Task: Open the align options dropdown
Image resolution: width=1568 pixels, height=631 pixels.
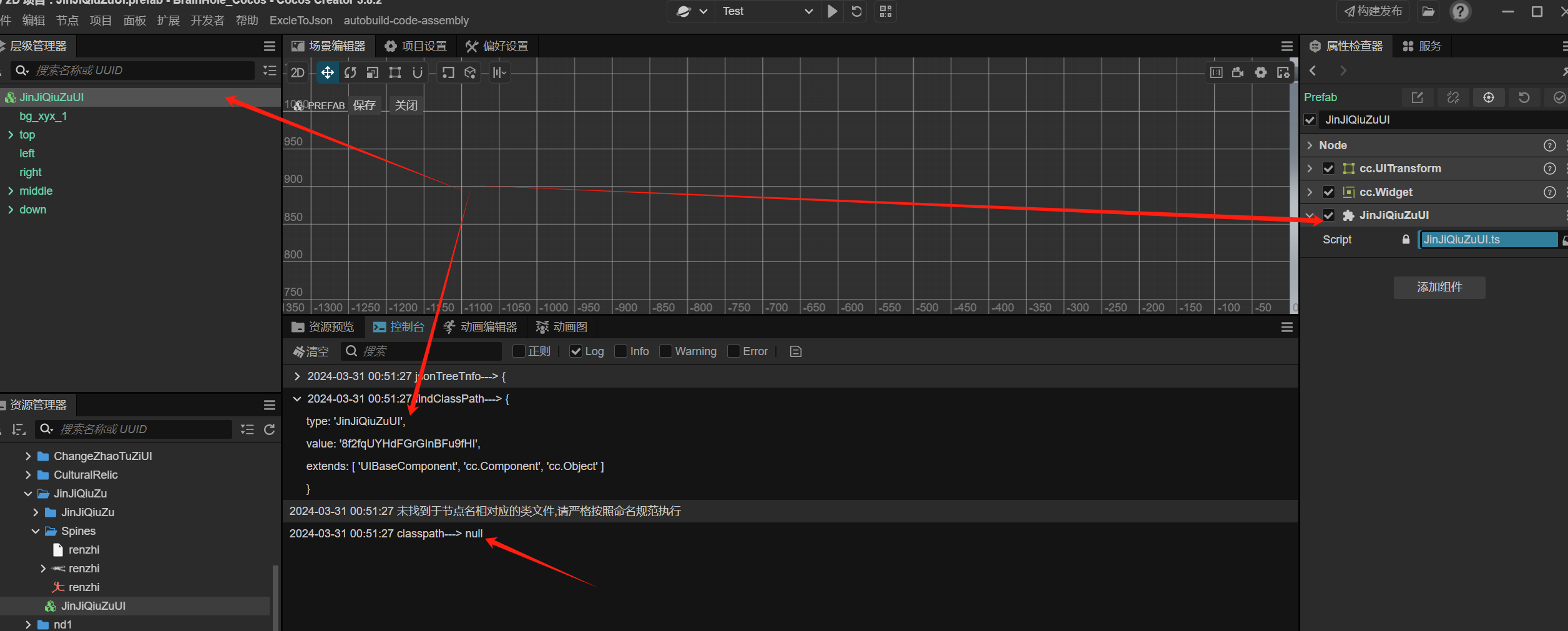Action: [499, 72]
